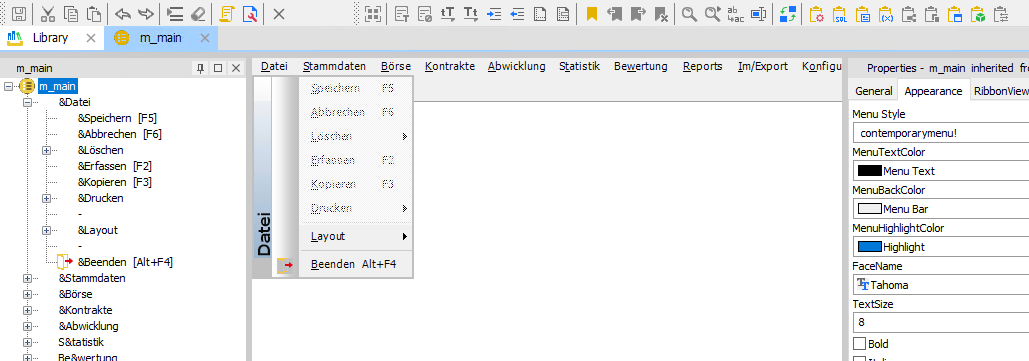This screenshot has width=1029, height=361.
Task: Expand the &Layout tree node
Action: pyautogui.click(x=47, y=230)
